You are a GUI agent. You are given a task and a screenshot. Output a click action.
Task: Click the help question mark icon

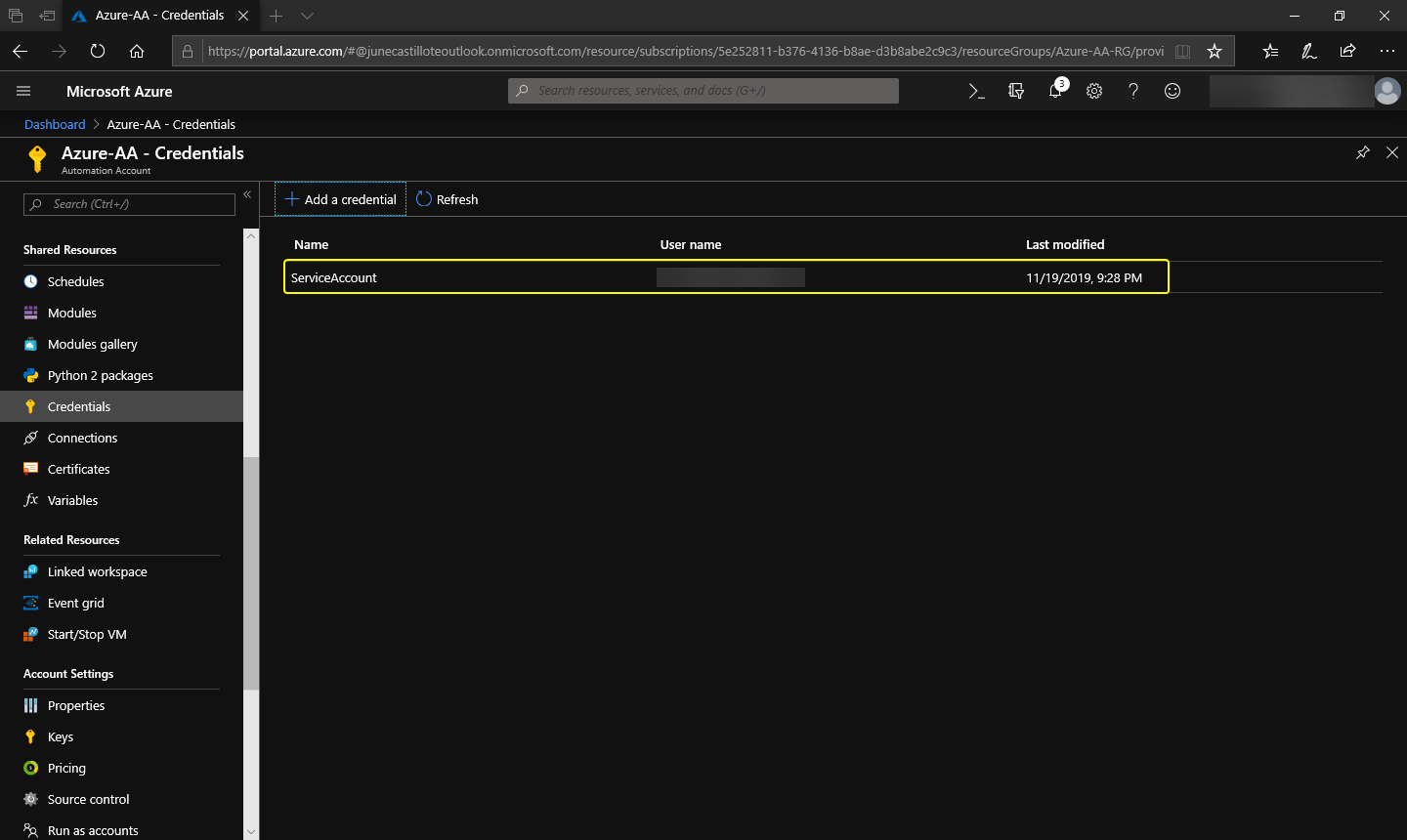[x=1133, y=91]
